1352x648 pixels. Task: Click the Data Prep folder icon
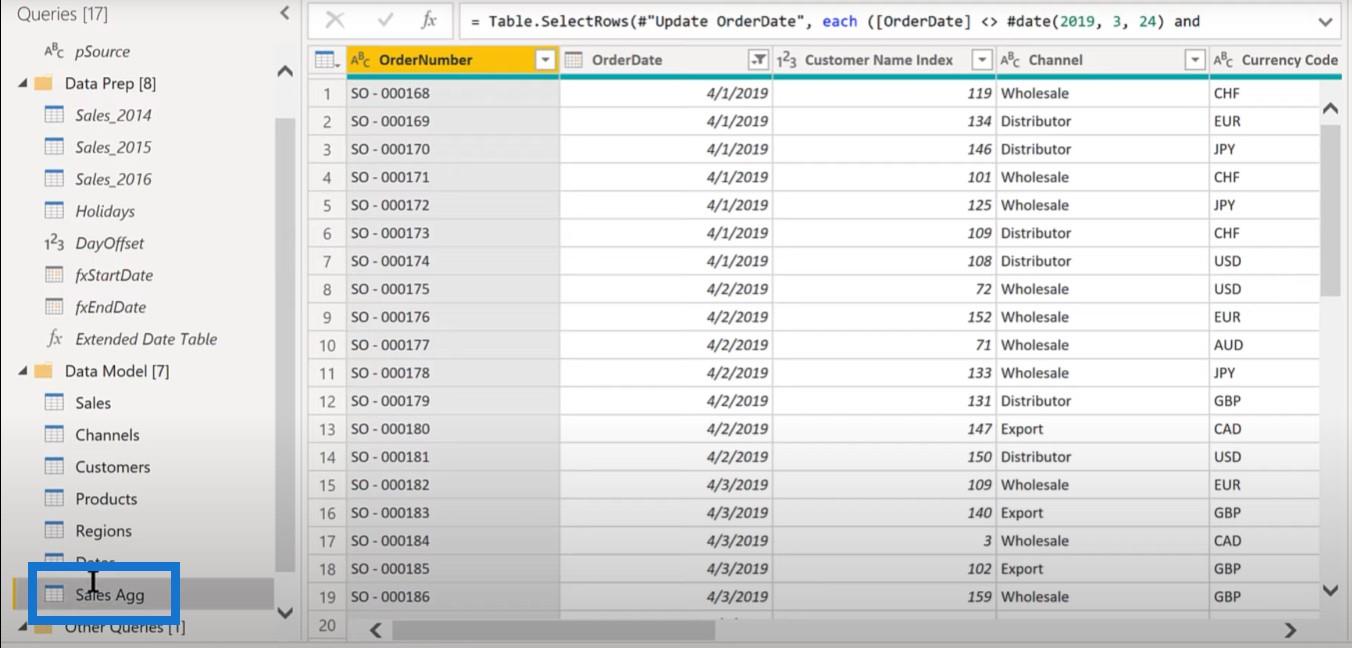click(44, 83)
